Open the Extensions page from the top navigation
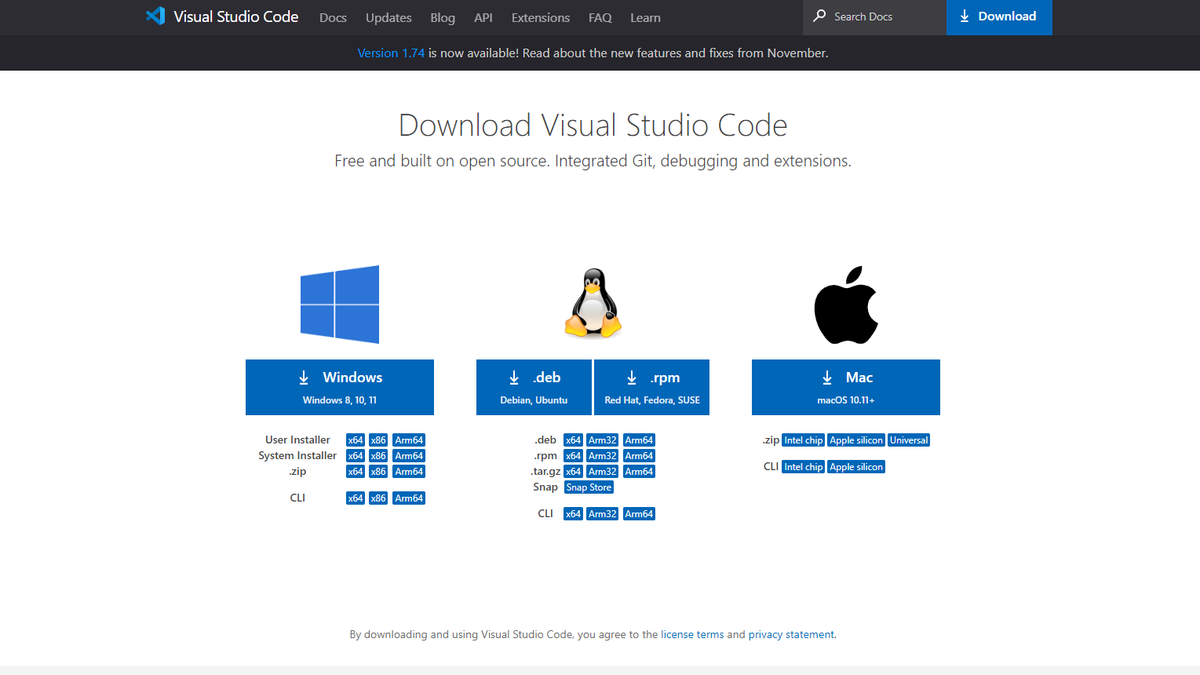This screenshot has width=1200, height=675. coord(540,17)
